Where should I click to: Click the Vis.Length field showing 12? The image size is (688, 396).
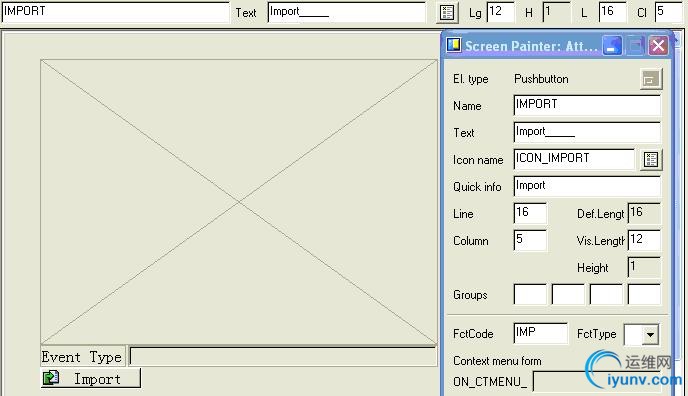(644, 240)
